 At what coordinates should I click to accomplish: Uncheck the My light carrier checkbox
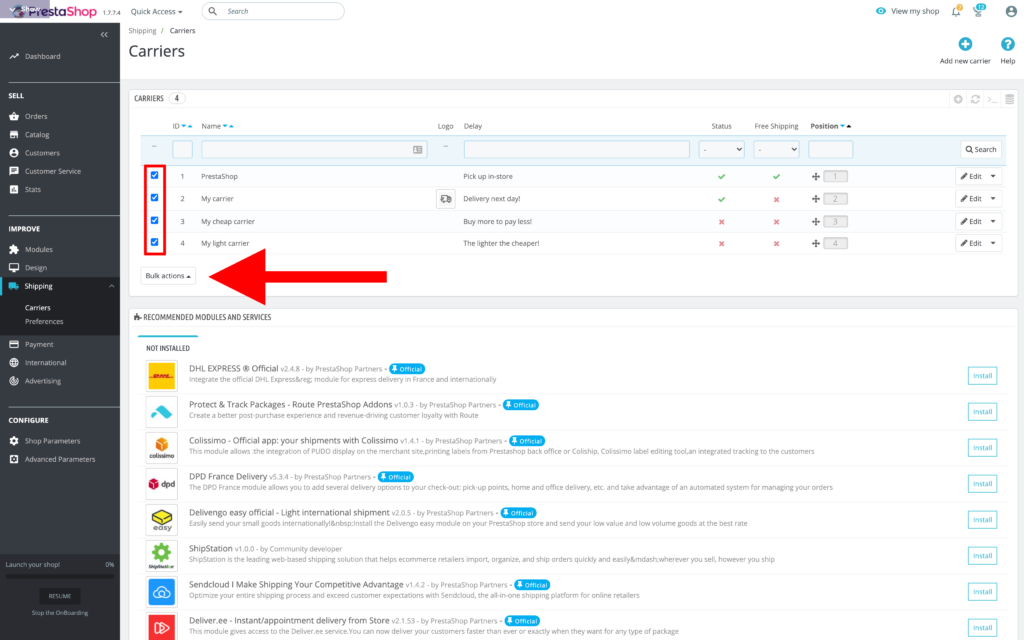point(155,242)
